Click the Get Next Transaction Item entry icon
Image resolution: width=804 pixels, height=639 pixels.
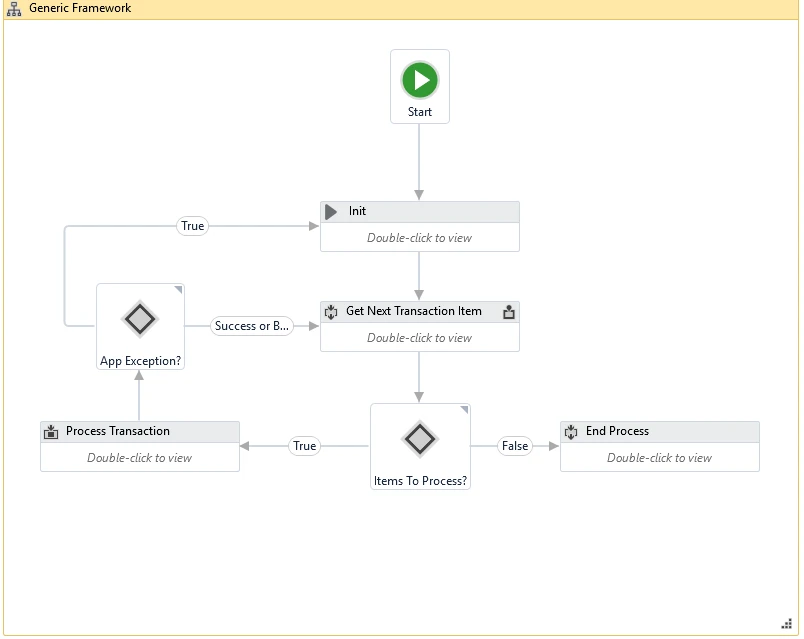tap(331, 312)
